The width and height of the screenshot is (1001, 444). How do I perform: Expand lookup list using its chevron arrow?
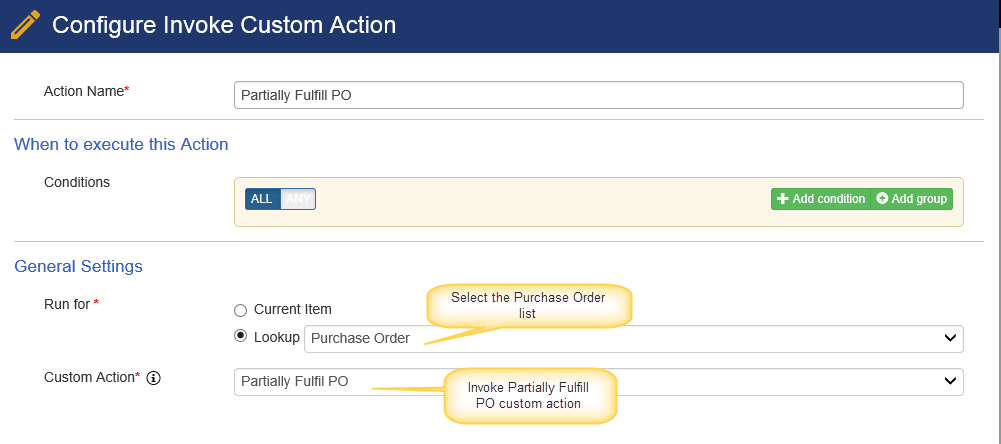point(950,337)
